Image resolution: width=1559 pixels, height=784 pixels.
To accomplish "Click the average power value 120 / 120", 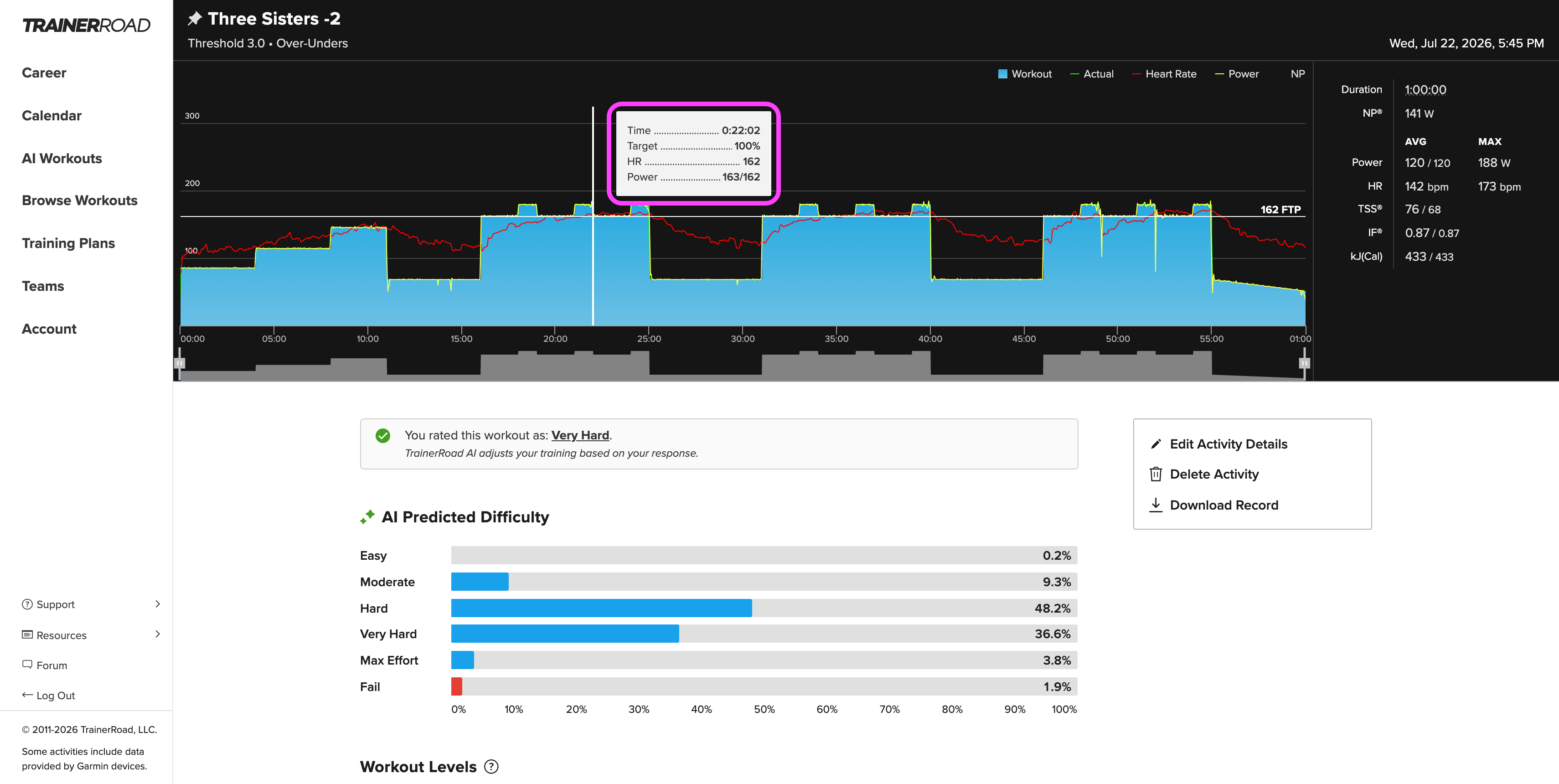I will click(1428, 163).
